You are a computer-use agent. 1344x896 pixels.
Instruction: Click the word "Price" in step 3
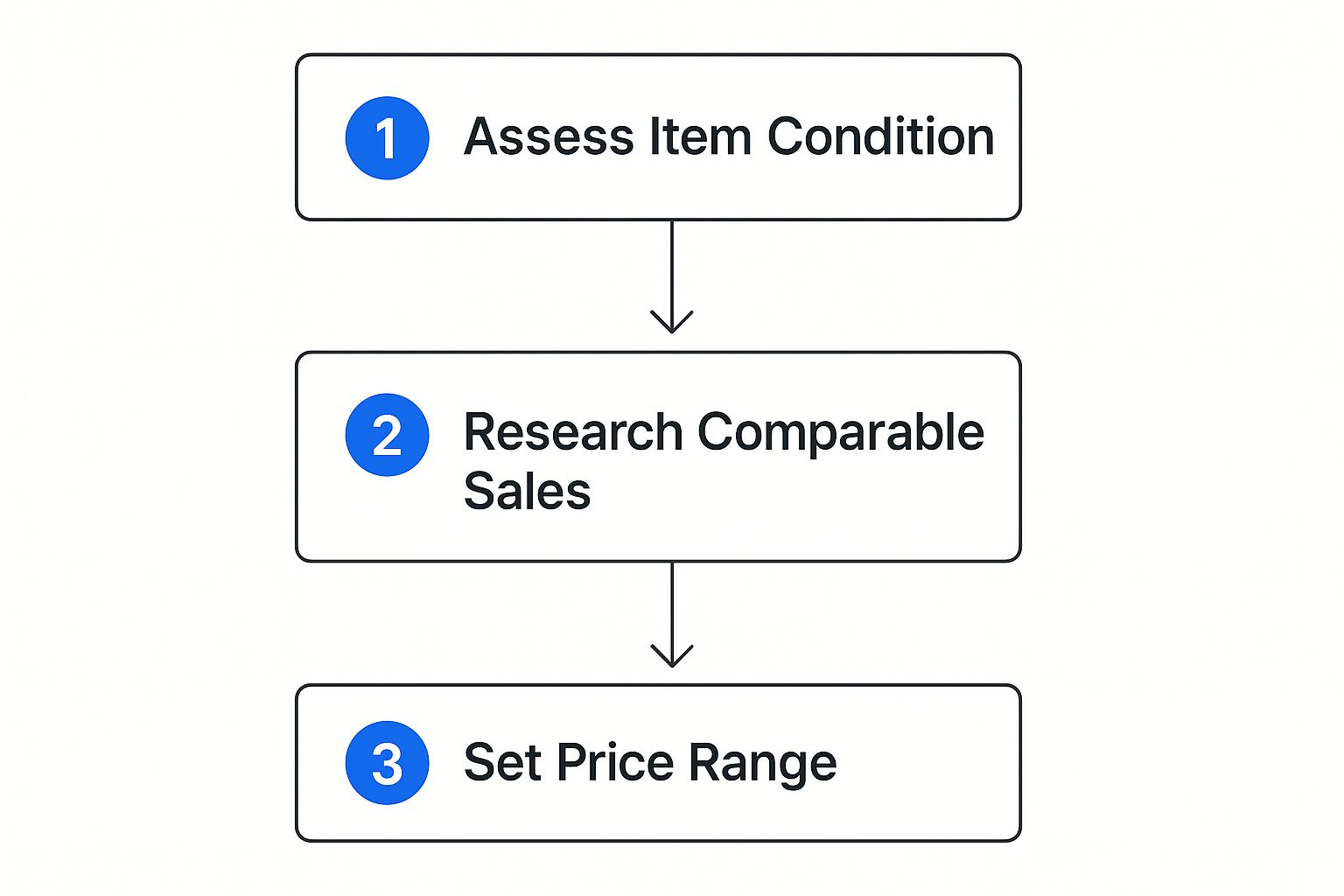point(615,762)
